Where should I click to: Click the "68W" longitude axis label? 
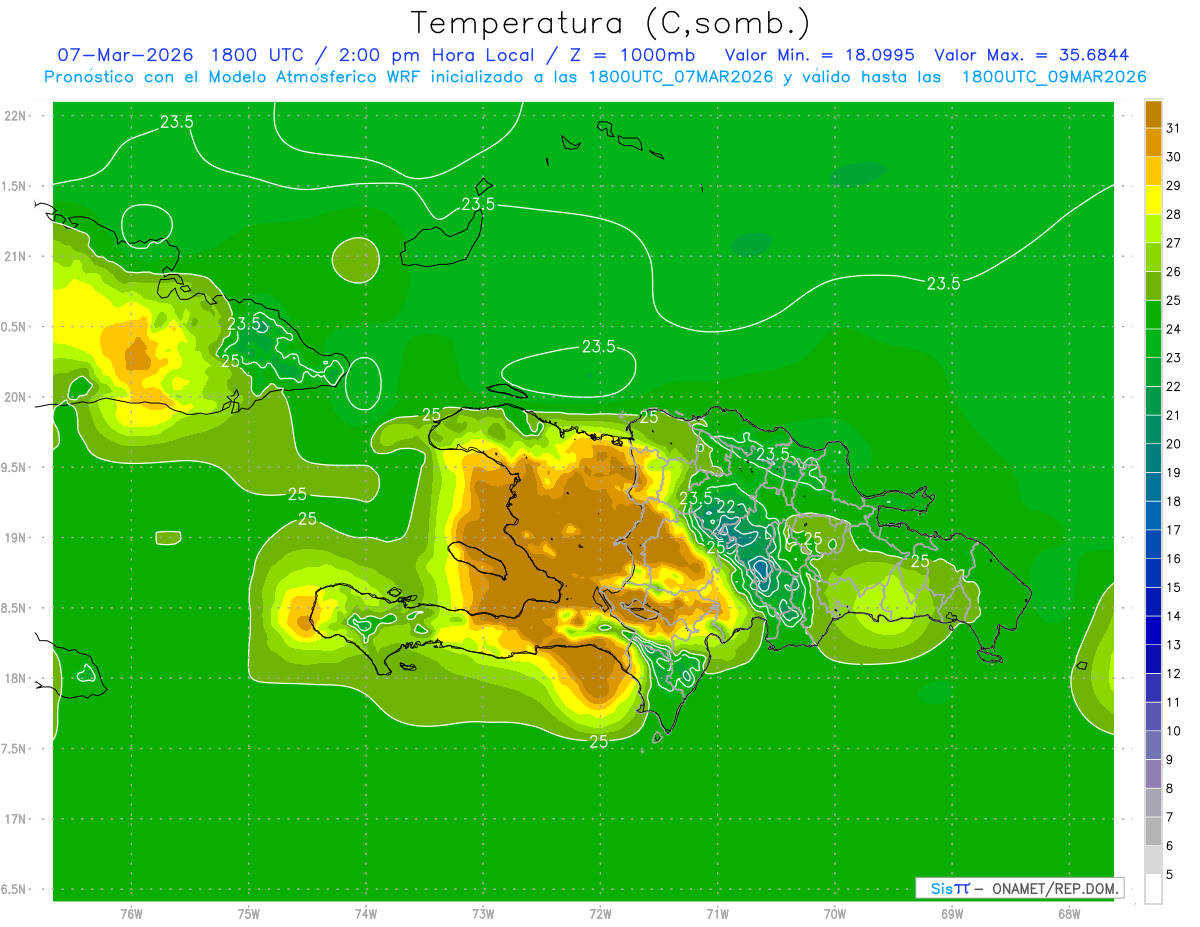1069,914
